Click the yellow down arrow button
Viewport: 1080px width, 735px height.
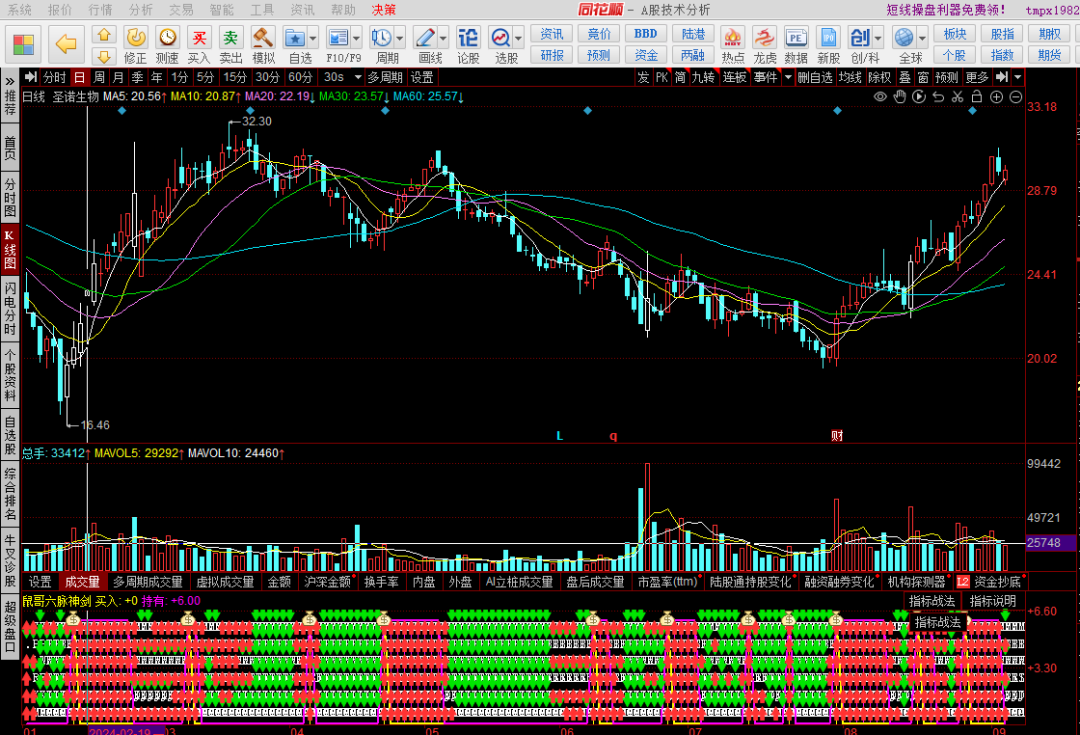[103, 55]
